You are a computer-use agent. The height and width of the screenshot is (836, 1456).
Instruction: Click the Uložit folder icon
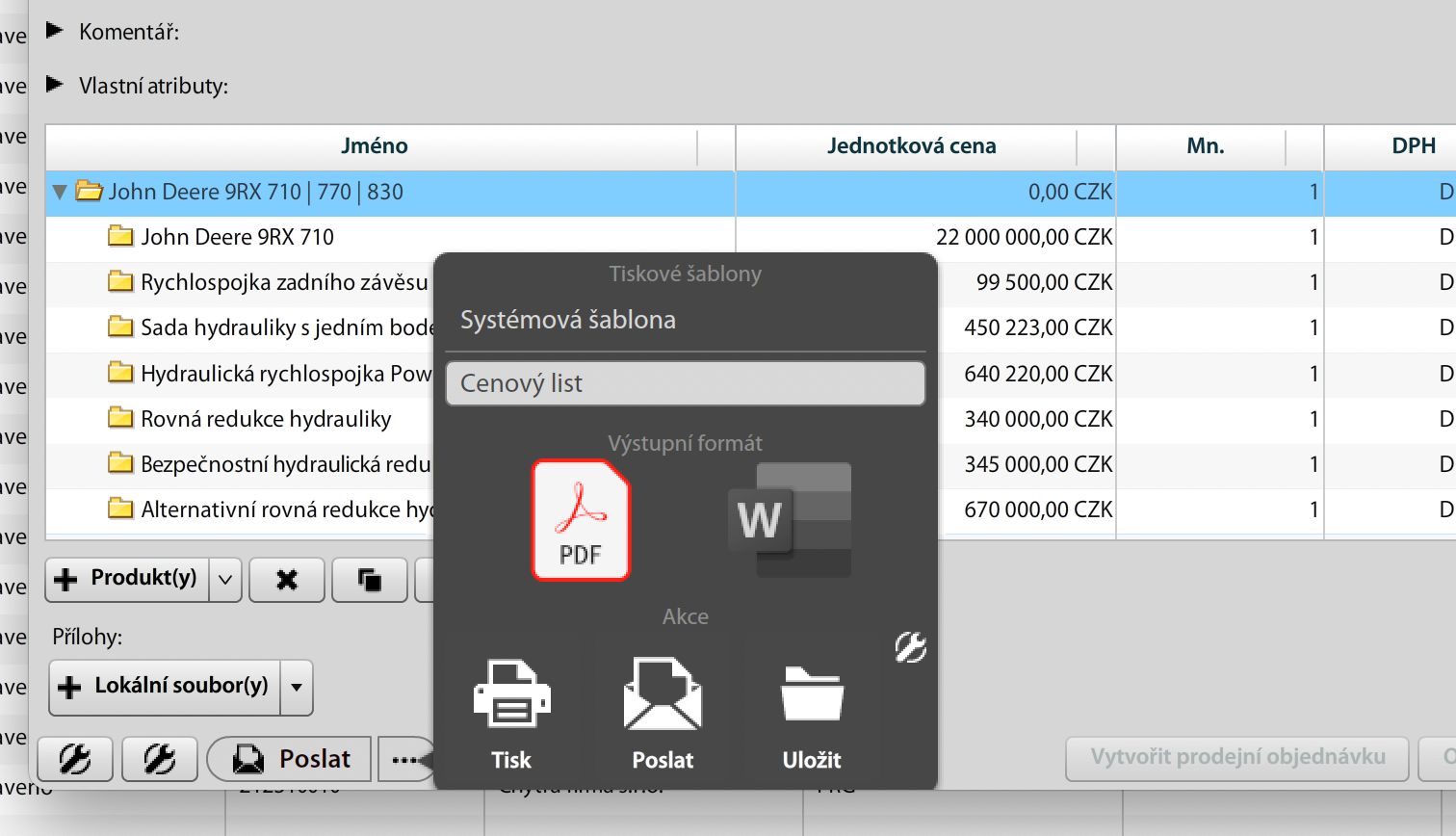[812, 693]
